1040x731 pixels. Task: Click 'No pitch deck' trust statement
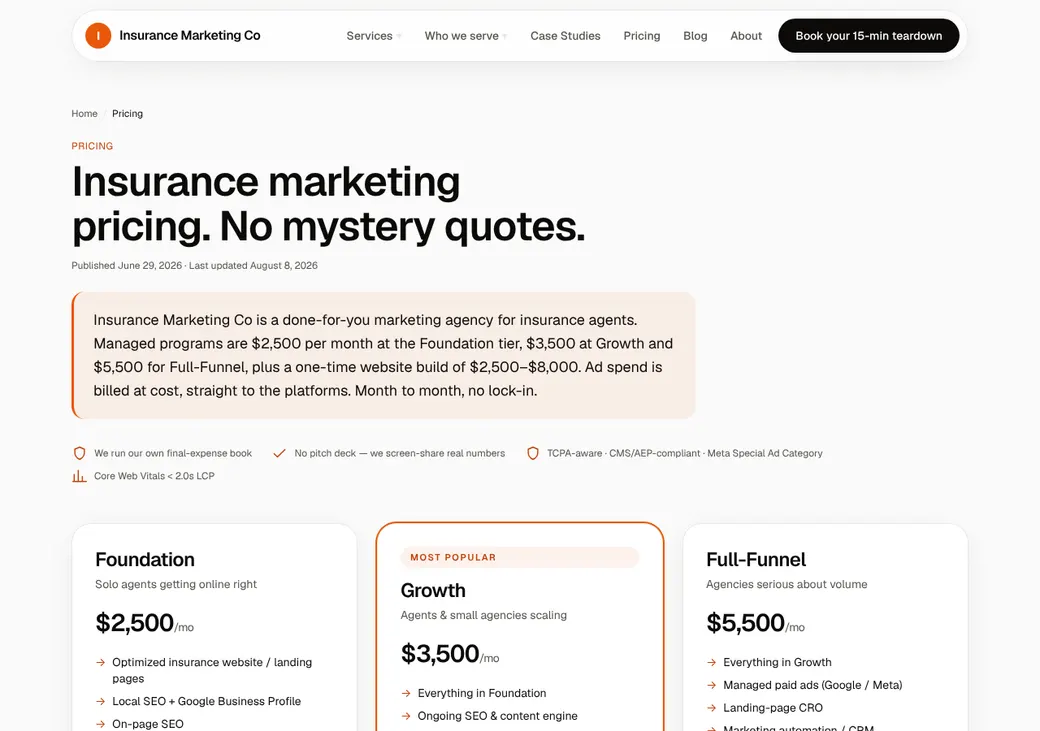tap(399, 453)
